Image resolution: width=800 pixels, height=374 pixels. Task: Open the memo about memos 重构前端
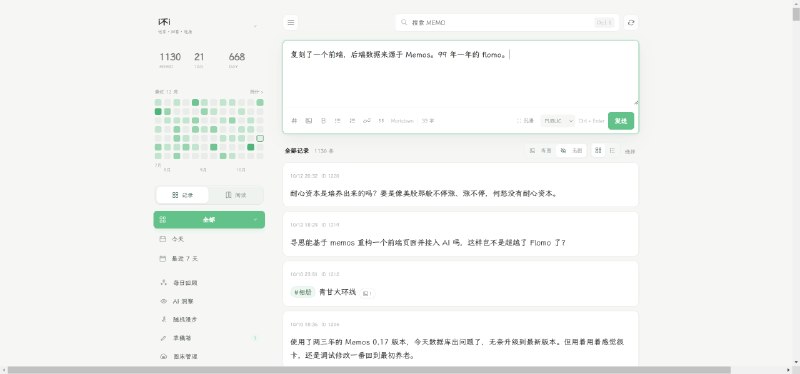pyautogui.click(x=460, y=234)
